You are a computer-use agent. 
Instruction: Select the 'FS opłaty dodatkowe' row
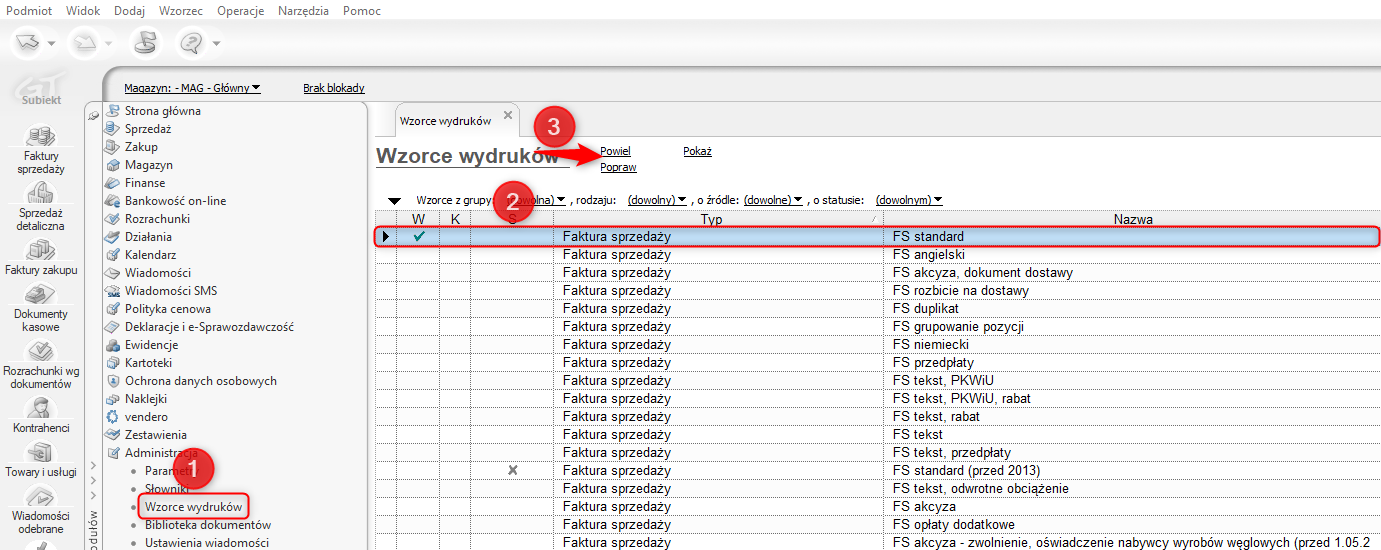tap(878, 525)
